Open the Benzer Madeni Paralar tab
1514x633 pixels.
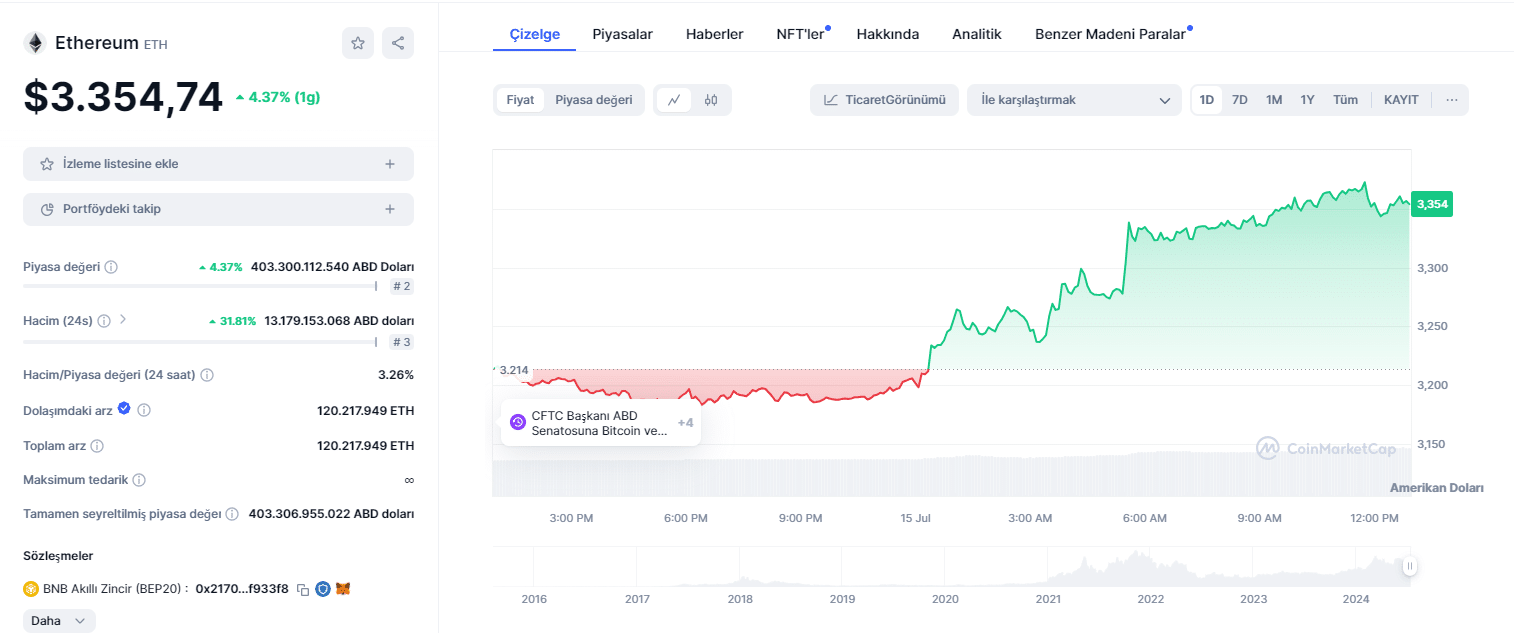1111,34
